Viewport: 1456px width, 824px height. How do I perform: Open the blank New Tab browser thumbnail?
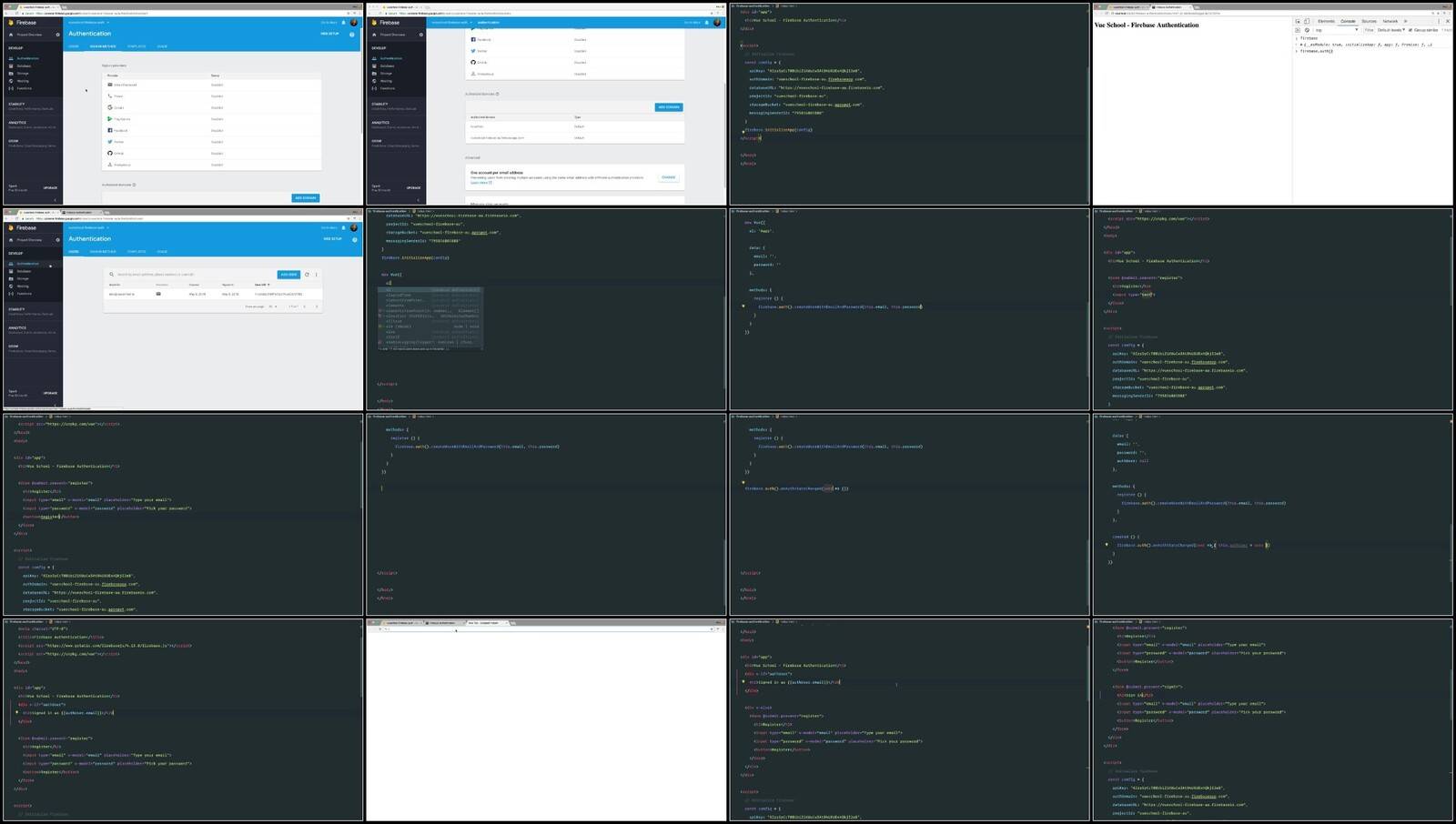[x=546, y=720]
